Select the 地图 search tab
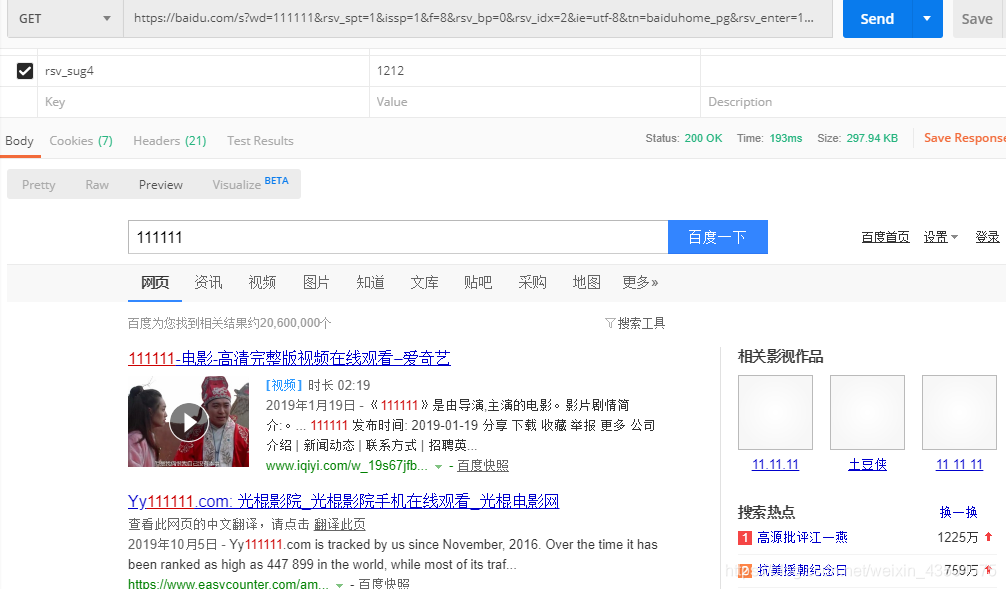The height and width of the screenshot is (589, 1006). 586,282
